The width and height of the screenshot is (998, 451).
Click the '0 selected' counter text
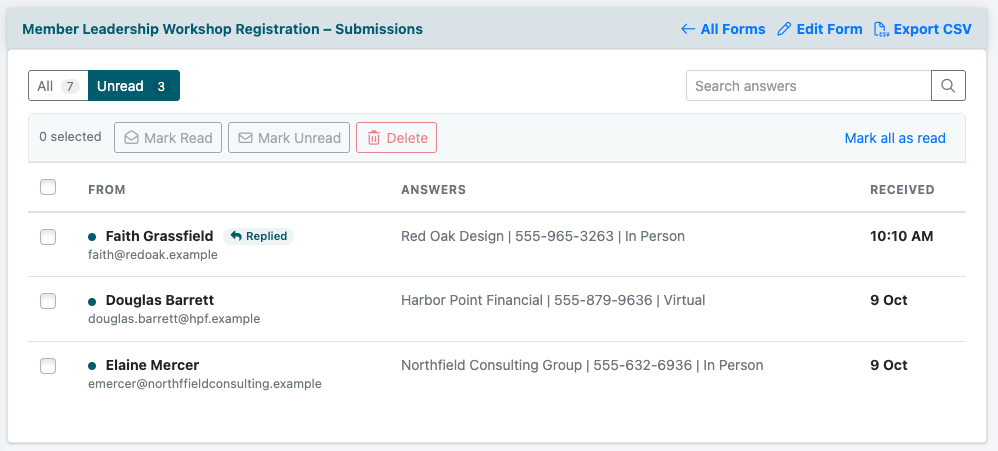[x=70, y=137]
